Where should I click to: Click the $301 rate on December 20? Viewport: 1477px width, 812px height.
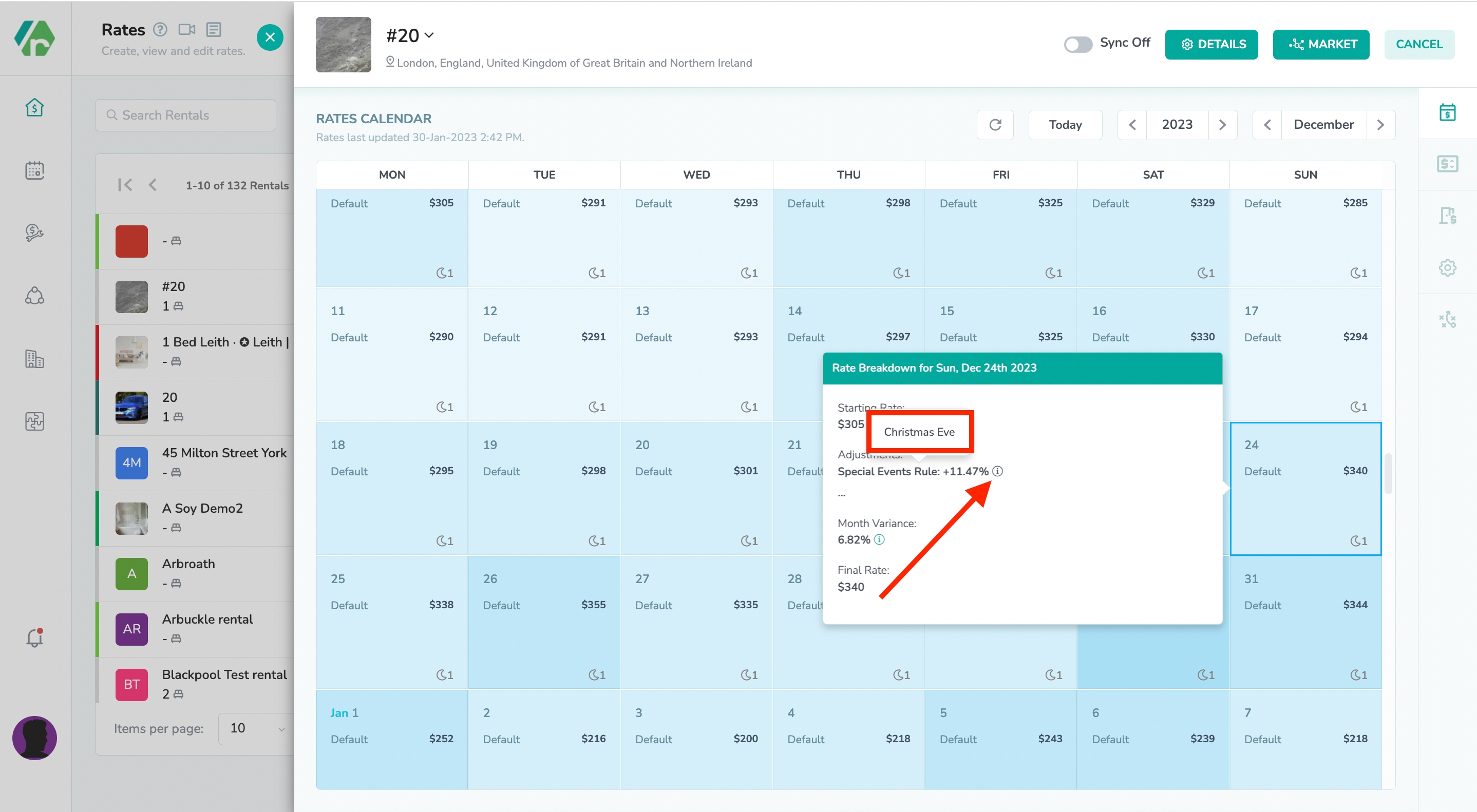[745, 471]
